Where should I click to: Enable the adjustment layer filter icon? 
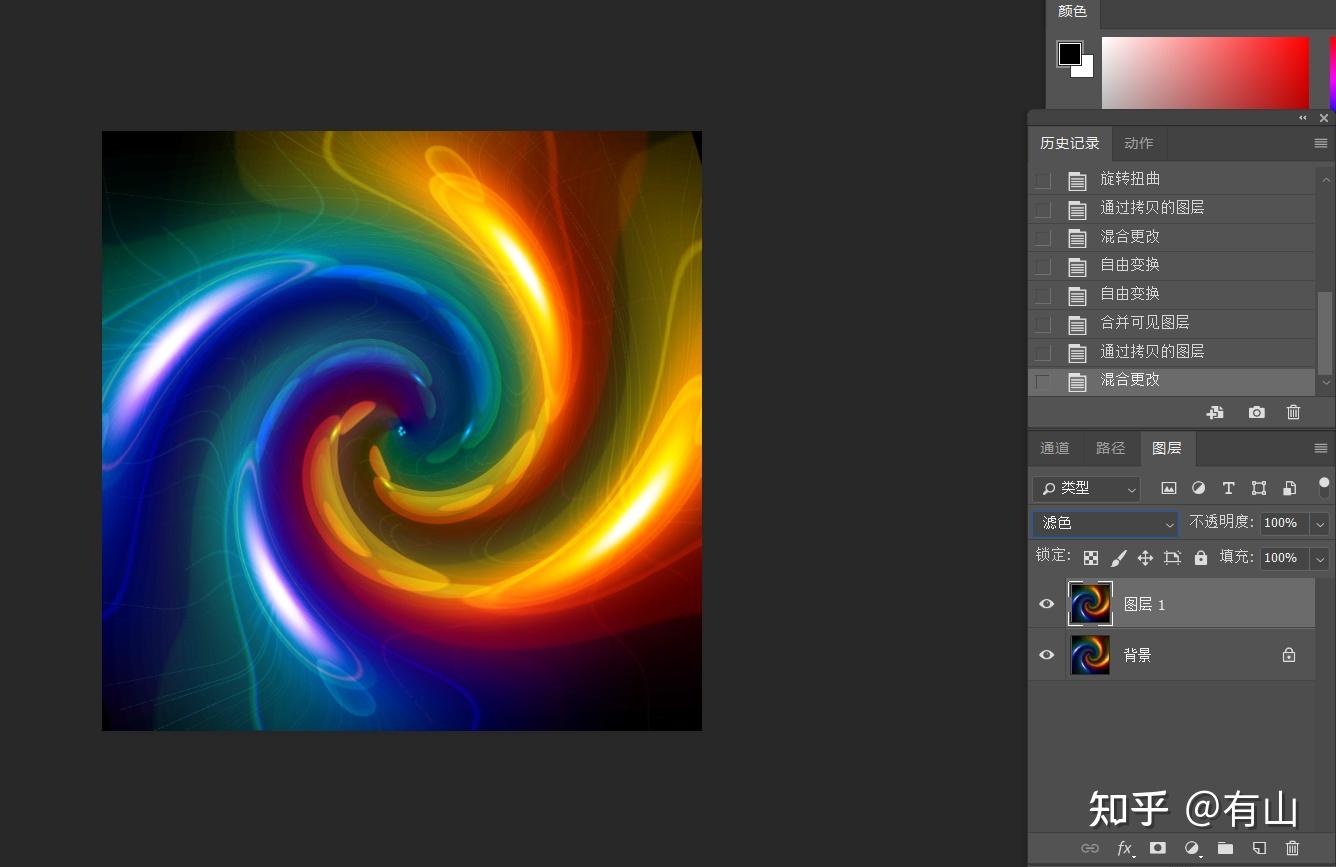click(x=1198, y=488)
